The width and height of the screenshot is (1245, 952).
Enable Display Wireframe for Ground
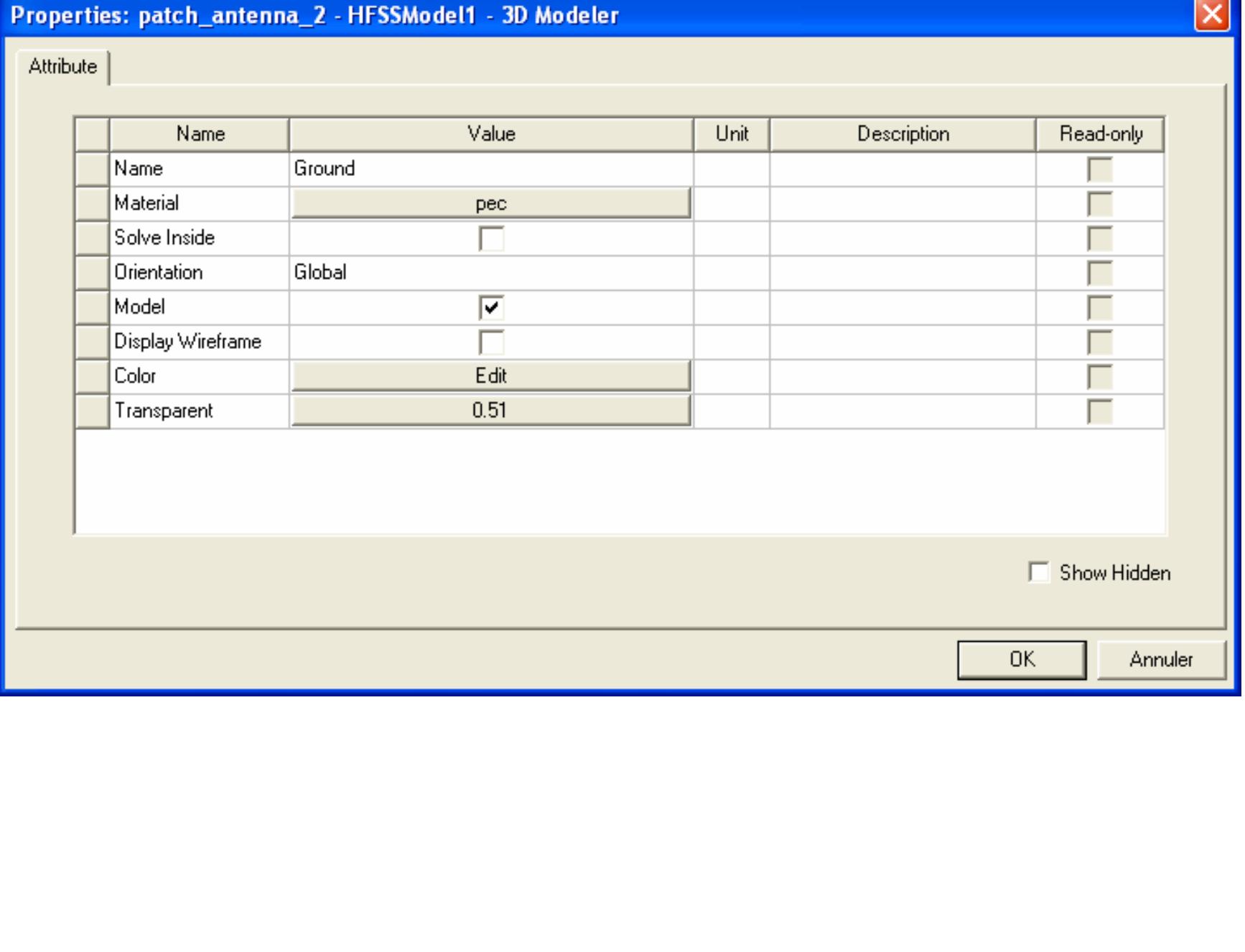(x=493, y=341)
